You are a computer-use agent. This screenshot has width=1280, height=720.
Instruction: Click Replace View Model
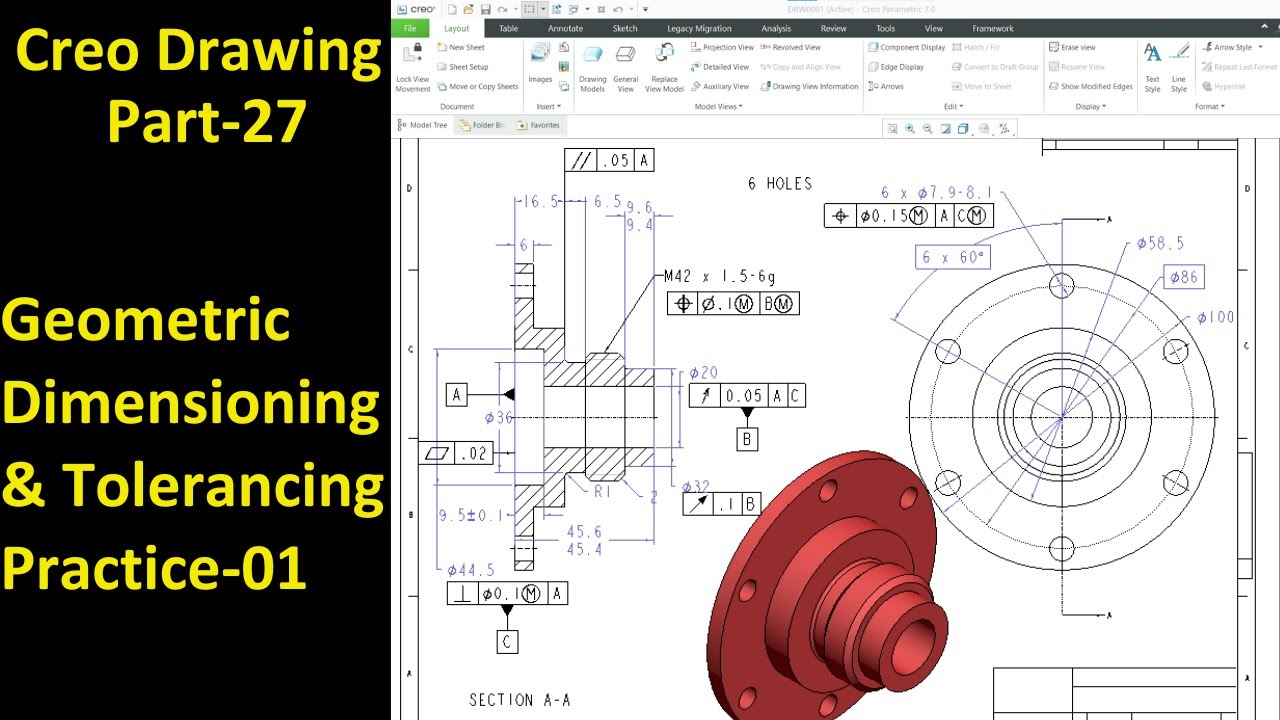pos(664,68)
